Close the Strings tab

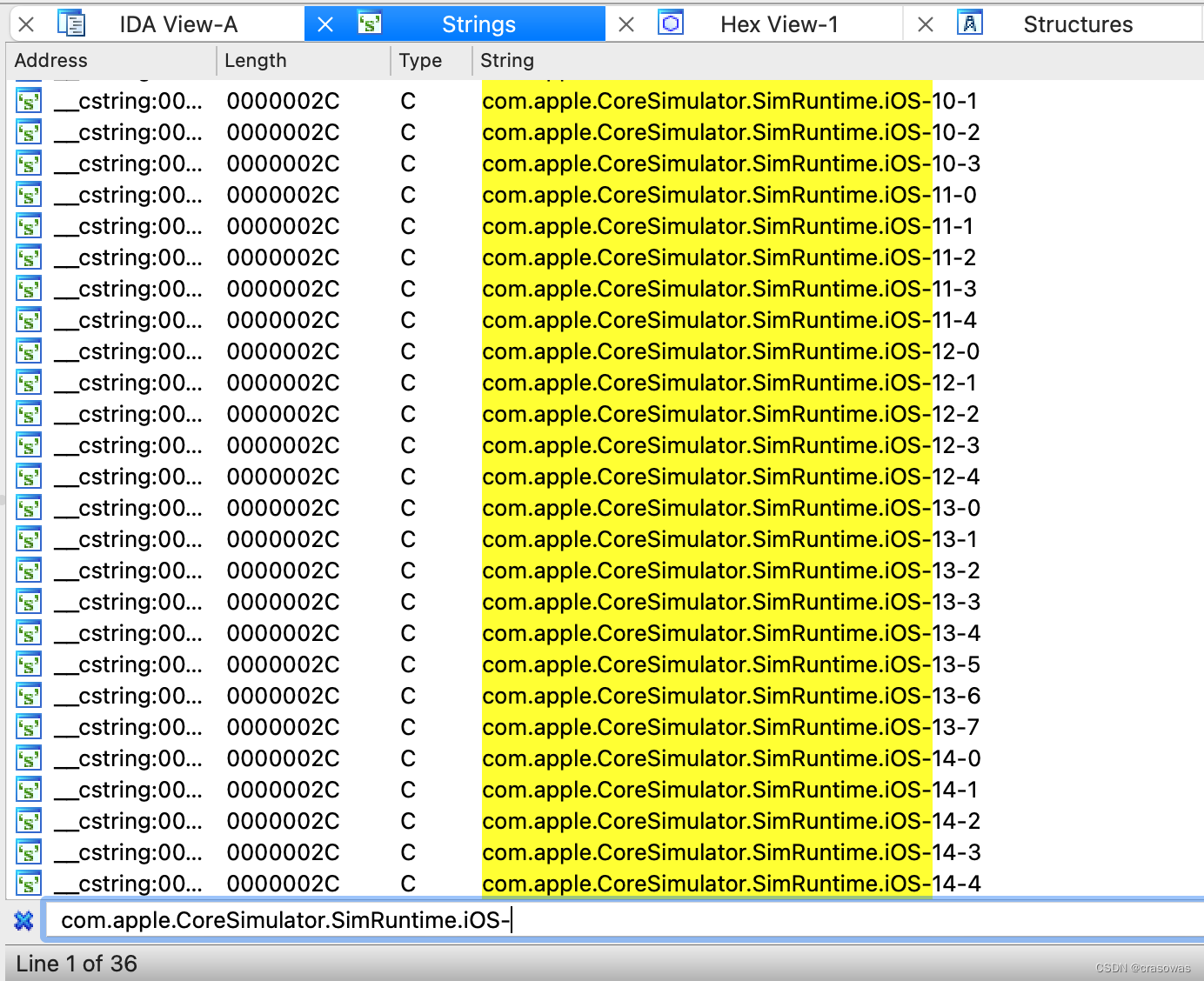(x=325, y=24)
